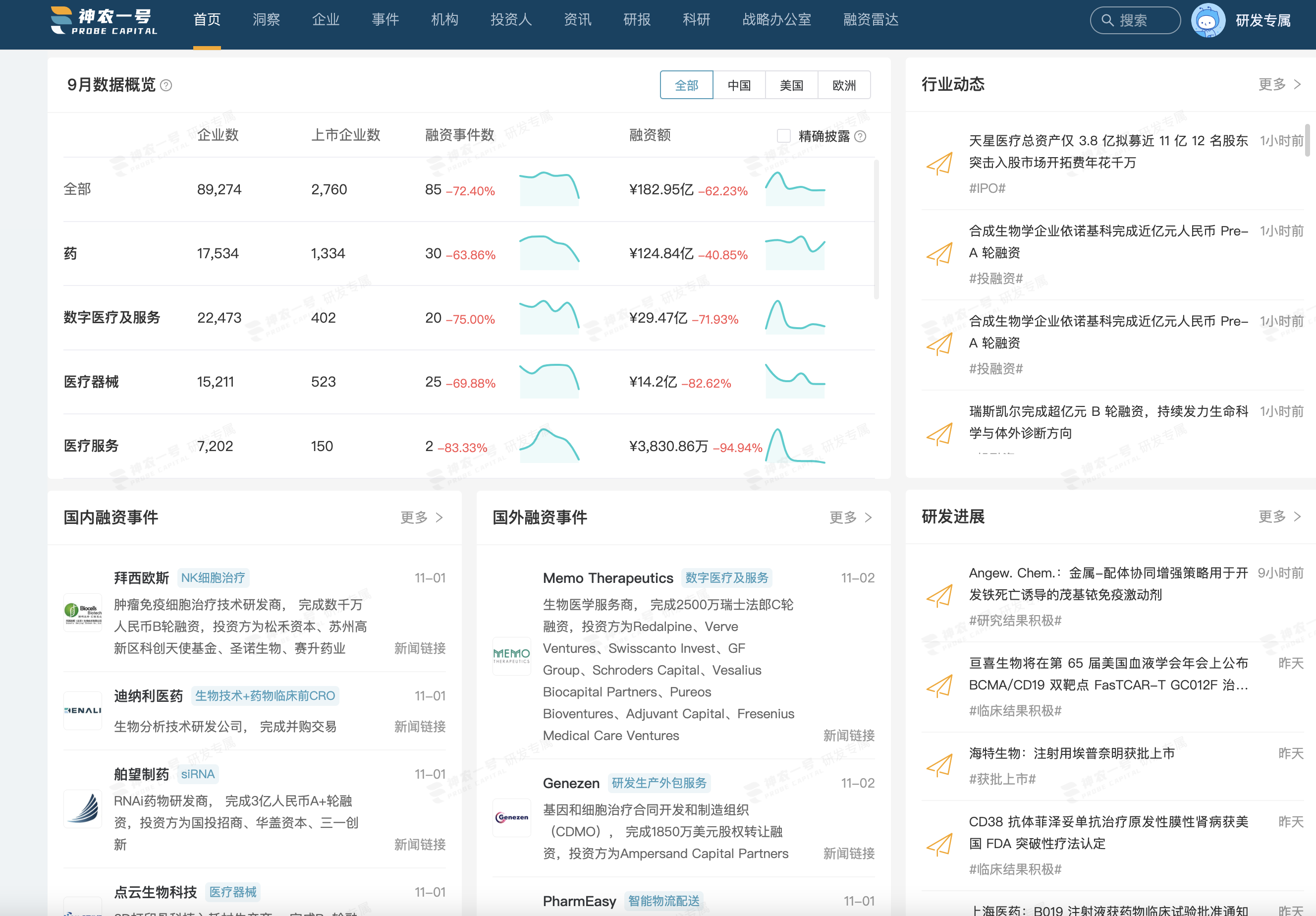Open 海特生物：注射用埃普奈明获批上市 headline

[x=1071, y=753]
